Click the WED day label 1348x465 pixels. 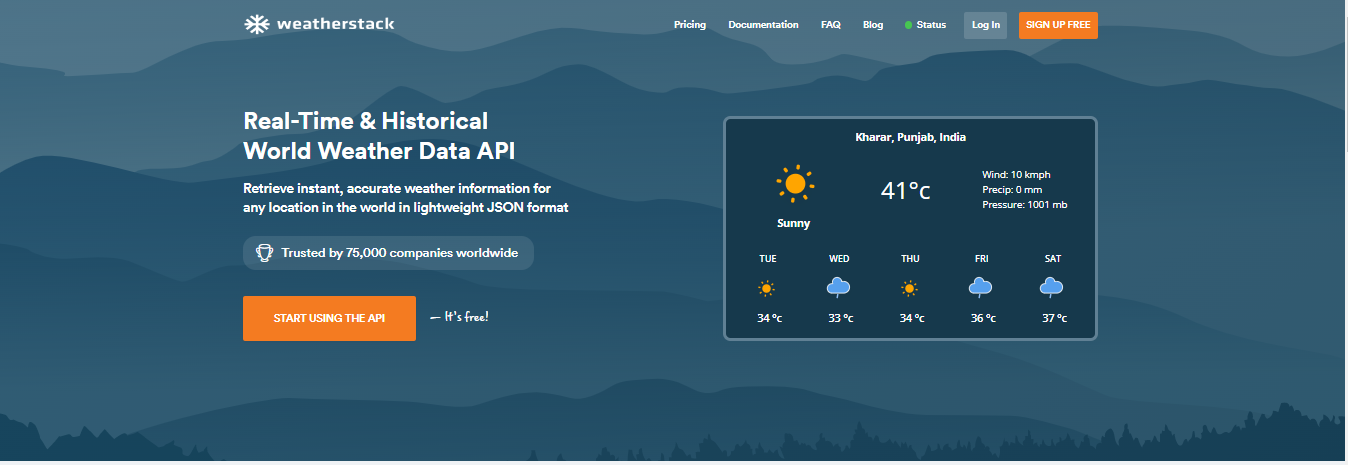[839, 259]
